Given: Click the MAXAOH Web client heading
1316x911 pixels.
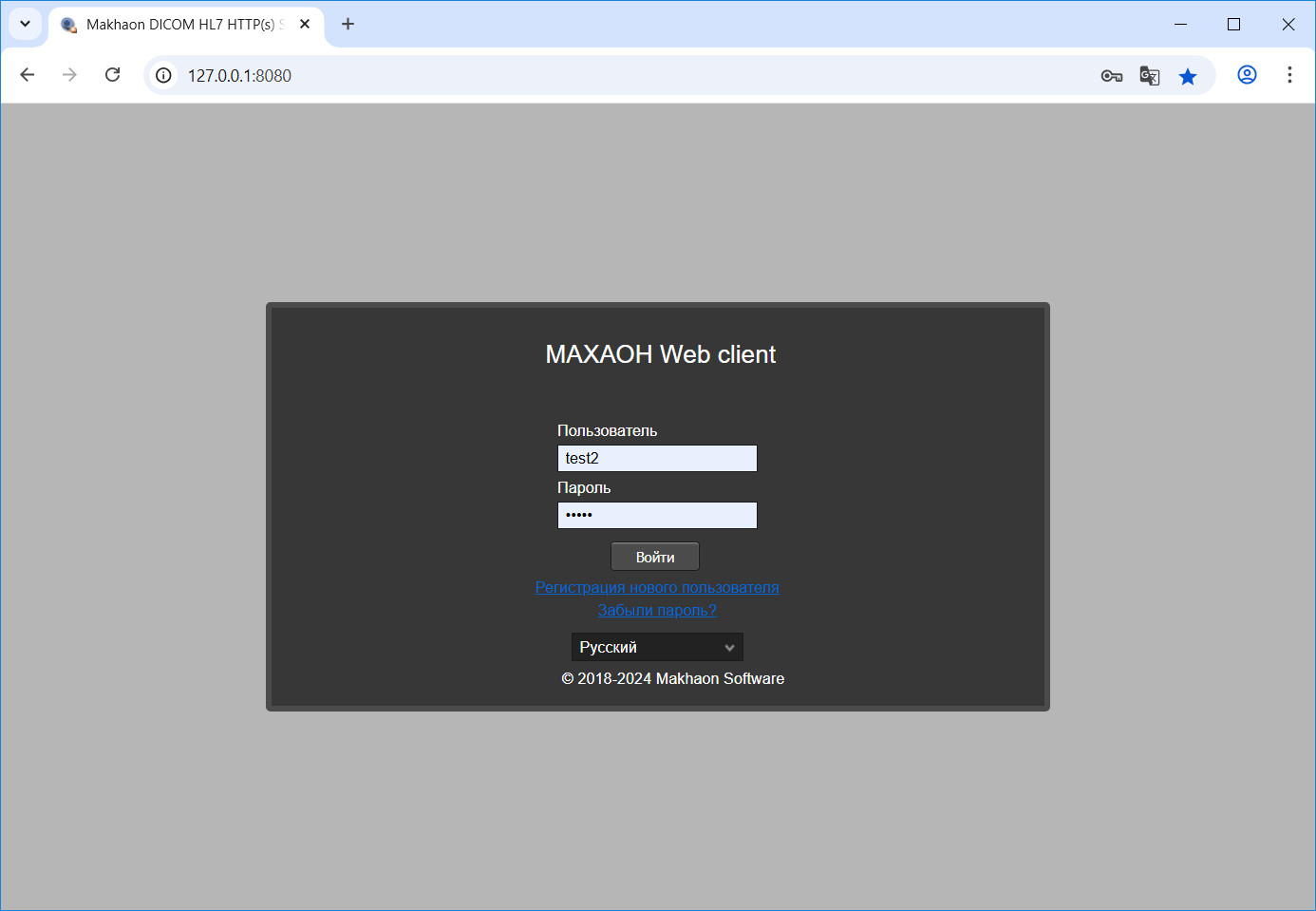Looking at the screenshot, I should (661, 354).
